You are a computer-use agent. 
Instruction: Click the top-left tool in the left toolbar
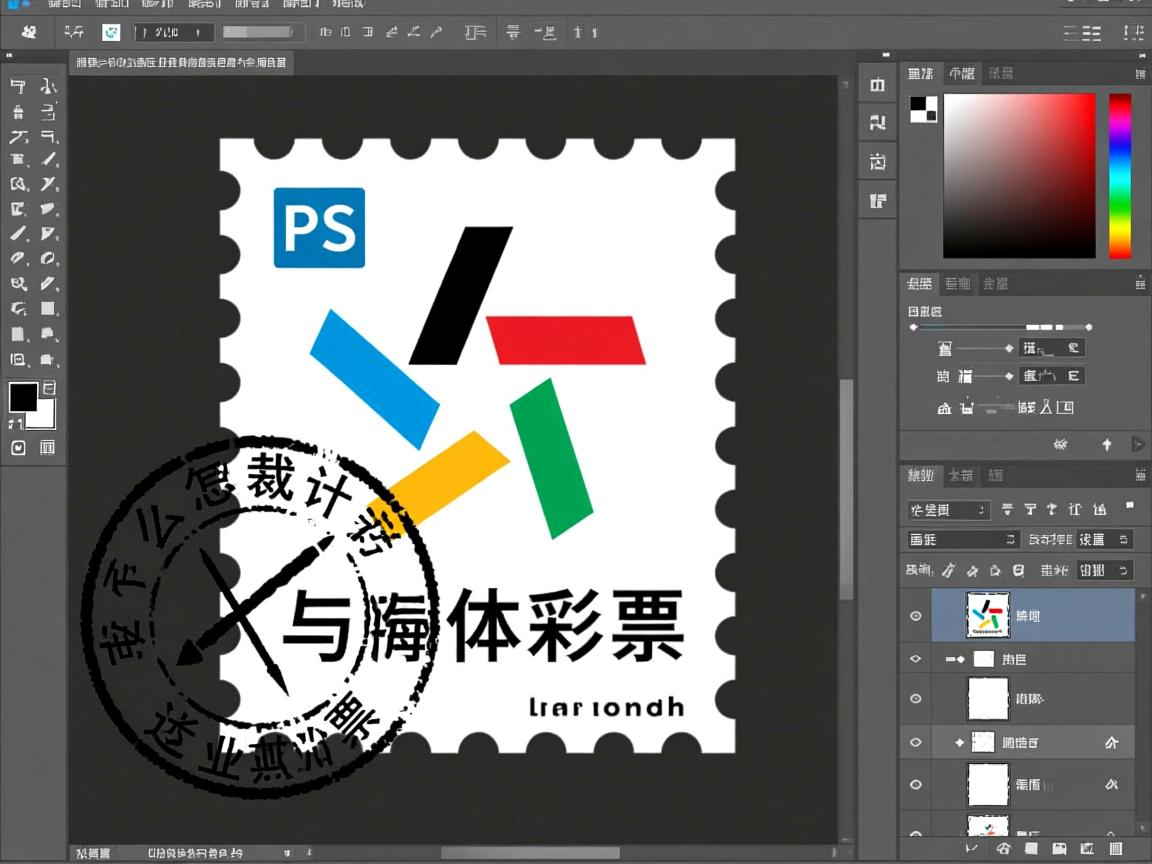pyautogui.click(x=18, y=86)
